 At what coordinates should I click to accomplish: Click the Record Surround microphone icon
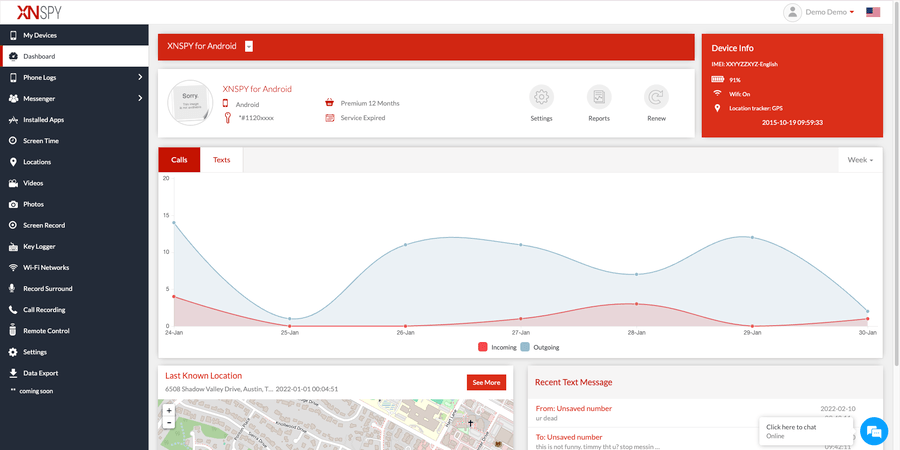pos(13,289)
